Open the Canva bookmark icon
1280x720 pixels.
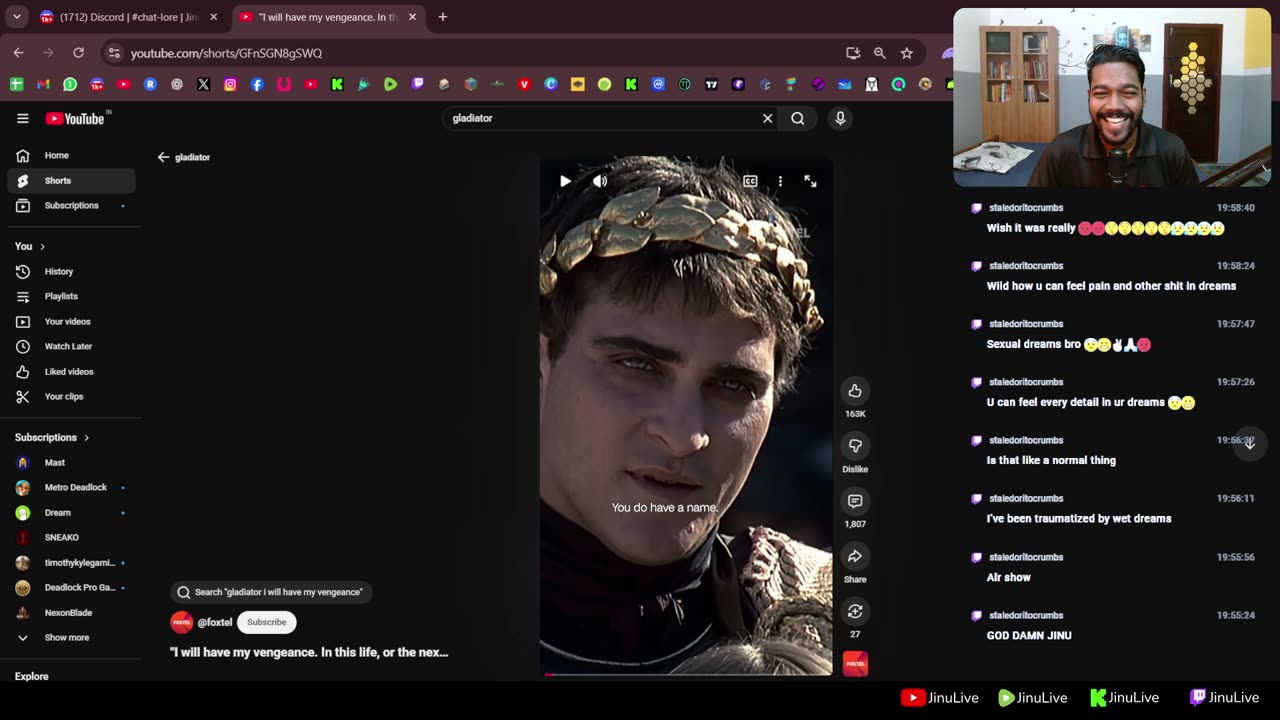[x=551, y=85]
